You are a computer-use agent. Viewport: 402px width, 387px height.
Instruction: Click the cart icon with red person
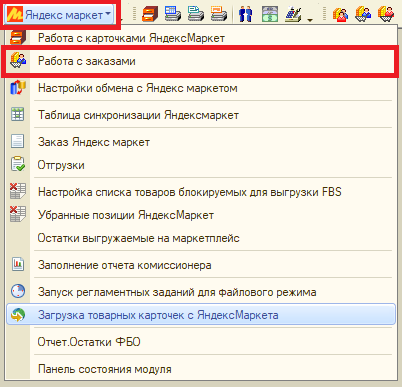point(386,14)
